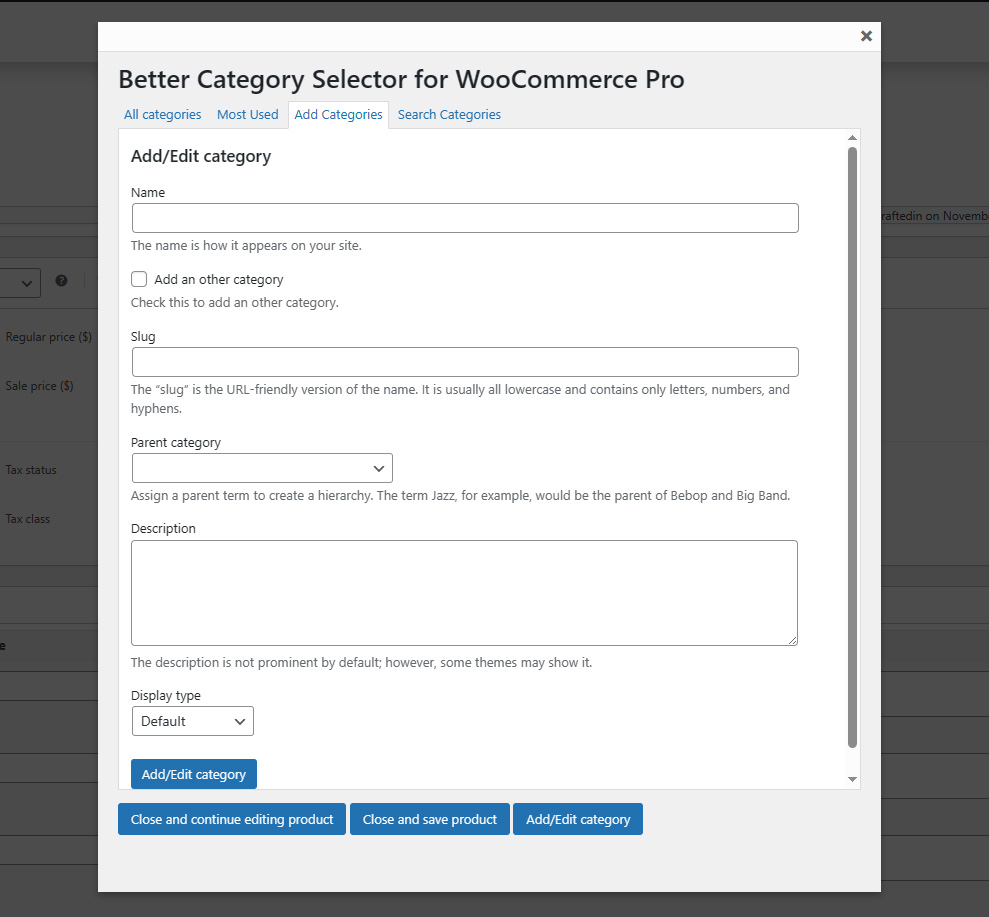Focus the category Name input field
The width and height of the screenshot is (989, 917).
pyautogui.click(x=465, y=218)
